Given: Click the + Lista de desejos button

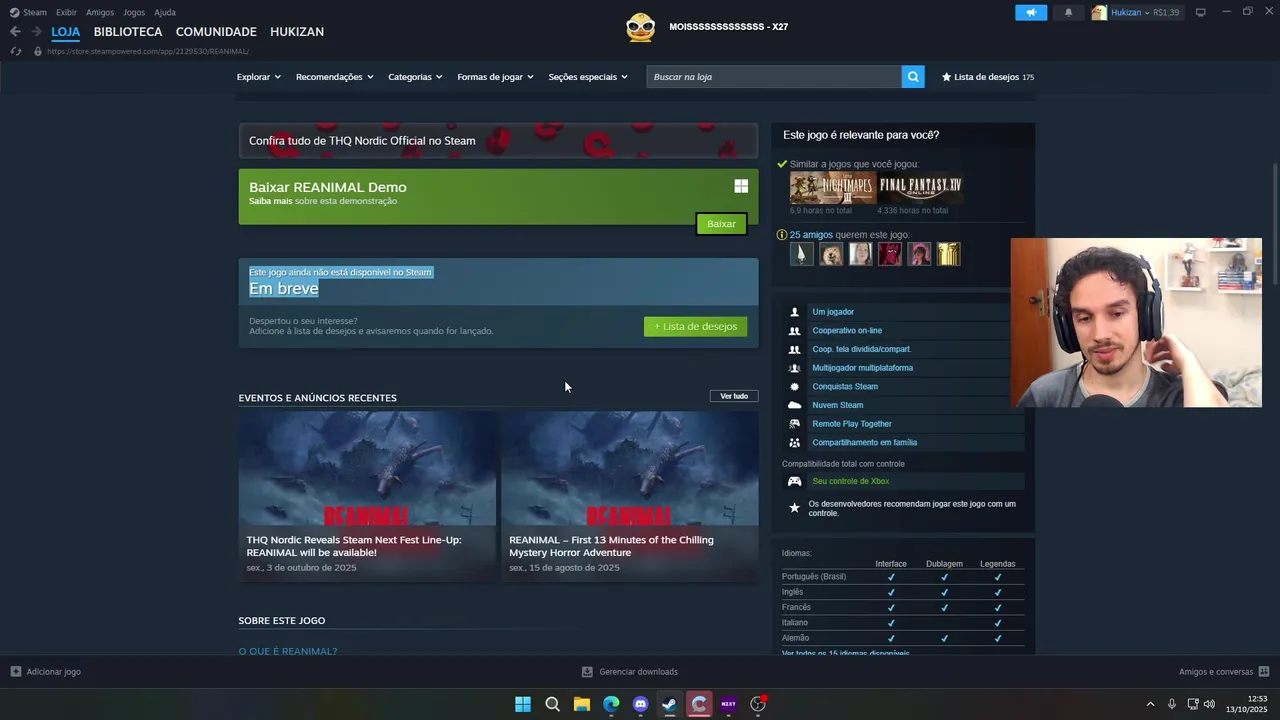Looking at the screenshot, I should point(695,327).
